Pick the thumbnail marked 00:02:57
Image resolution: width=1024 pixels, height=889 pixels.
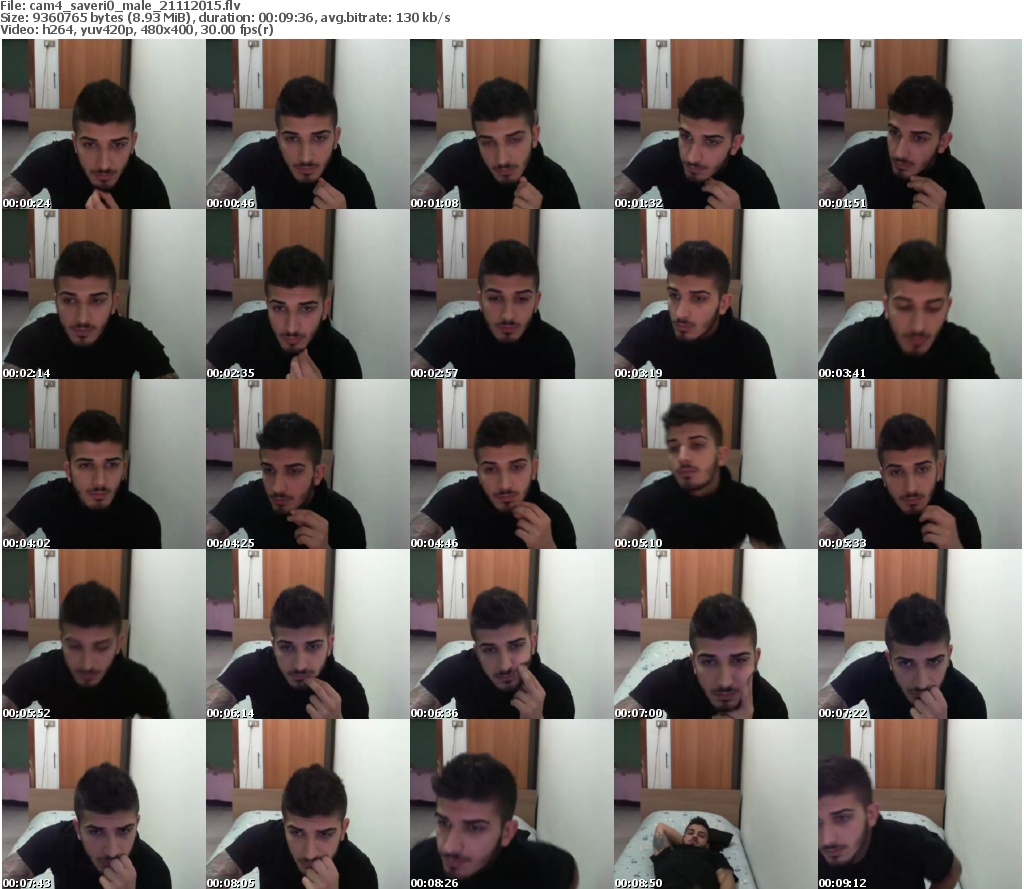click(511, 294)
